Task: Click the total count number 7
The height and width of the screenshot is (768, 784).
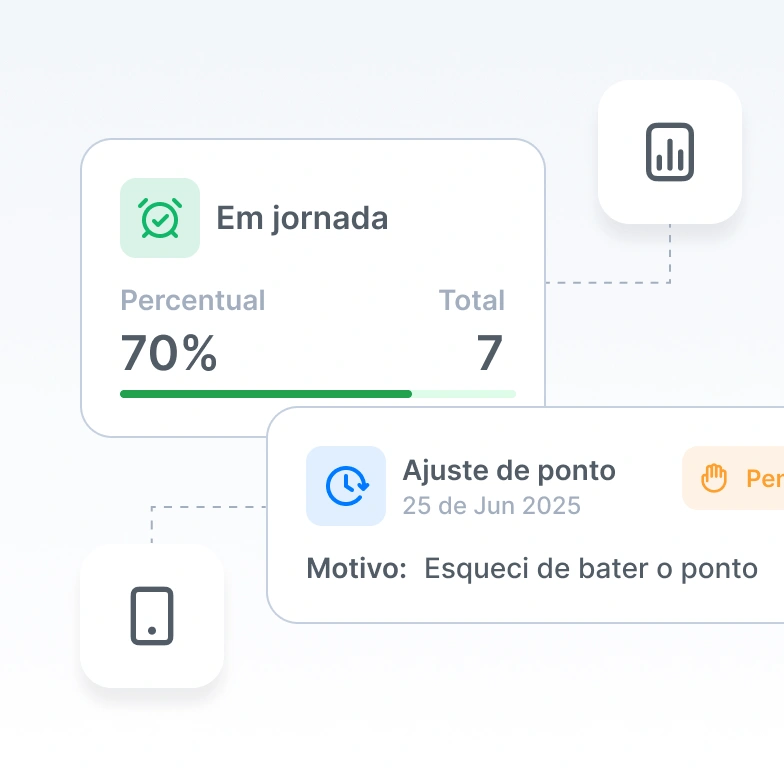Action: (489, 352)
